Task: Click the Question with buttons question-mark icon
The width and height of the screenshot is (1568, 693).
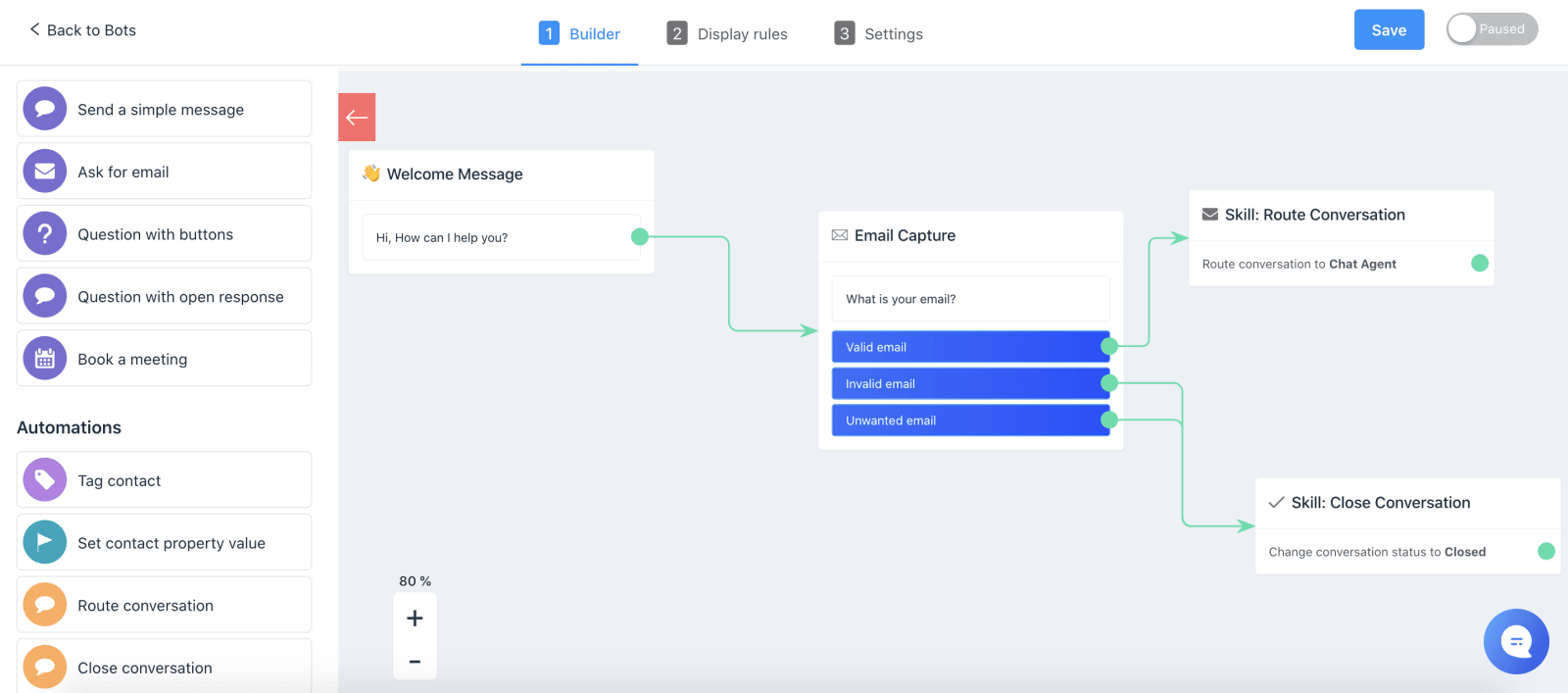Action: (45, 234)
